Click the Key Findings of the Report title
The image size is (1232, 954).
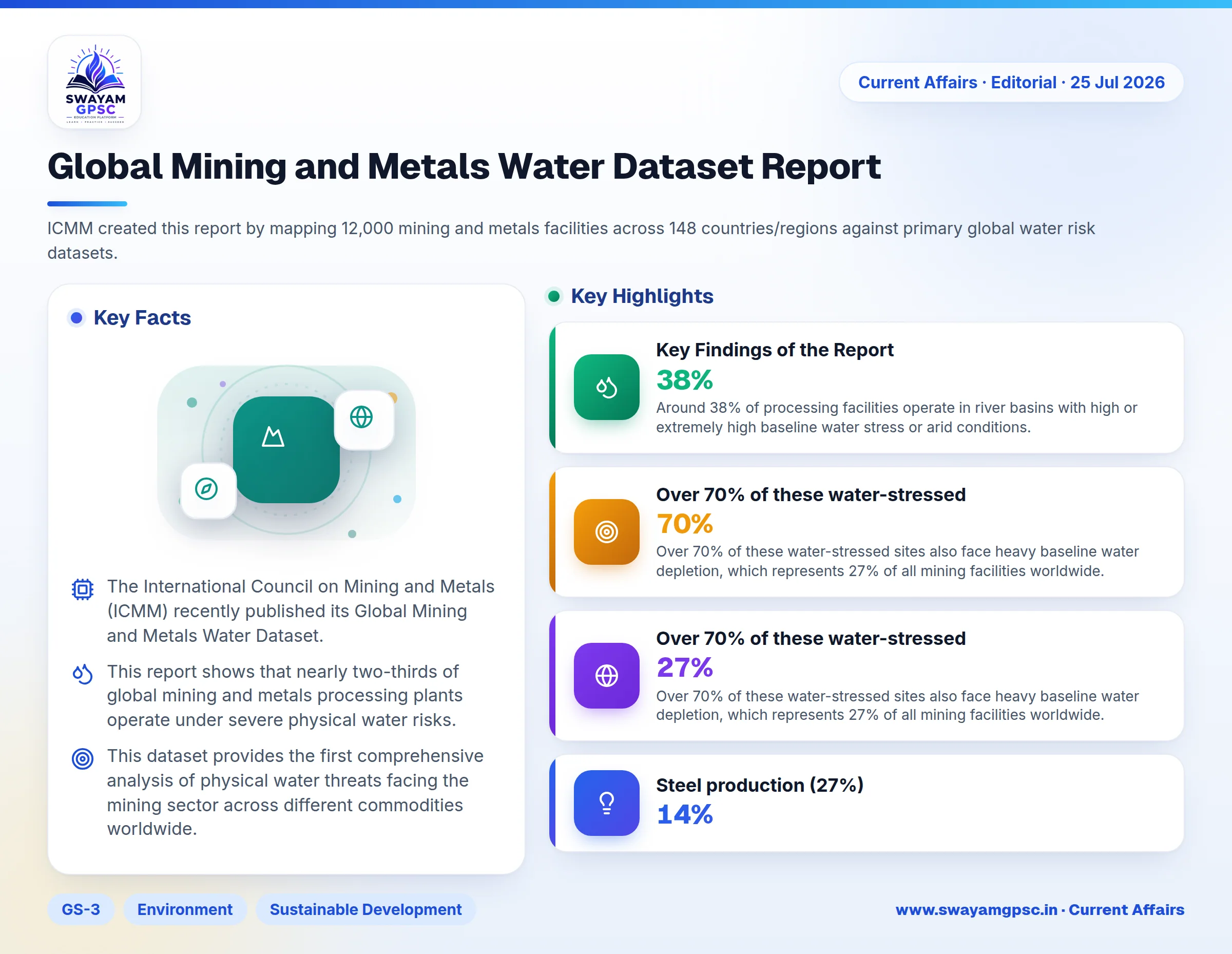coord(775,350)
